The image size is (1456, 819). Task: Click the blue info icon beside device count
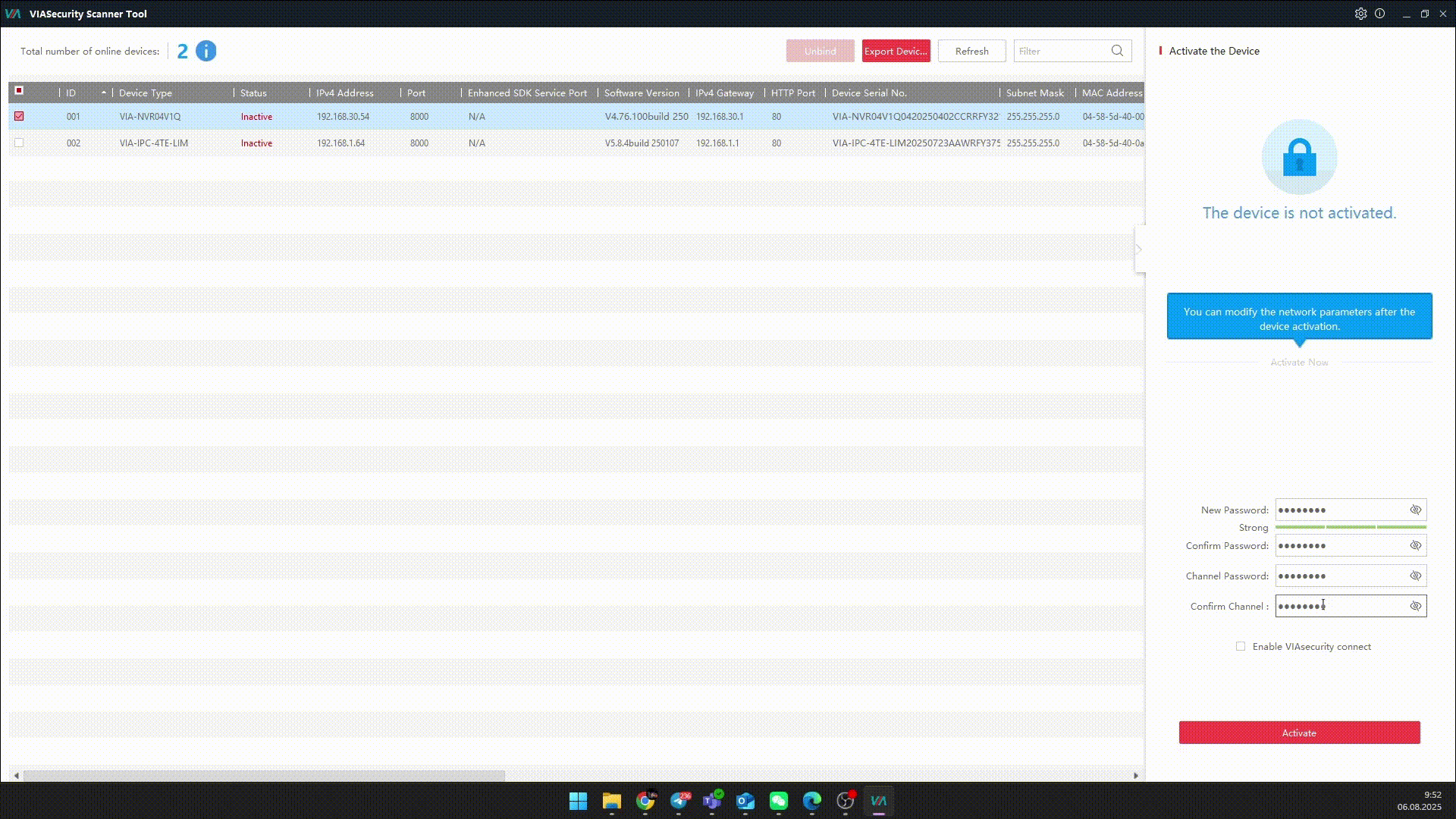click(206, 51)
